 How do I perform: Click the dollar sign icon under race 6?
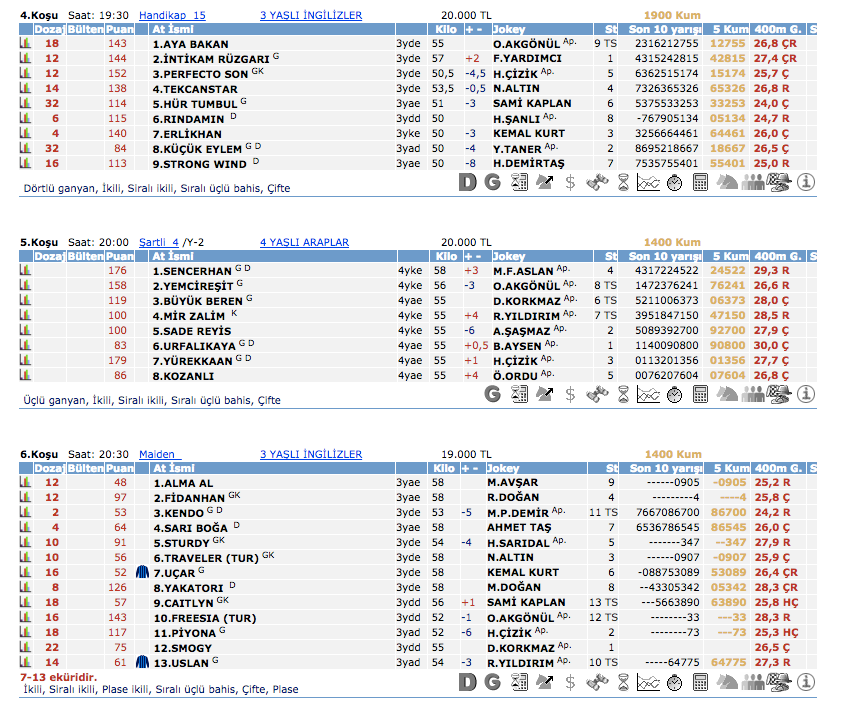click(x=570, y=683)
